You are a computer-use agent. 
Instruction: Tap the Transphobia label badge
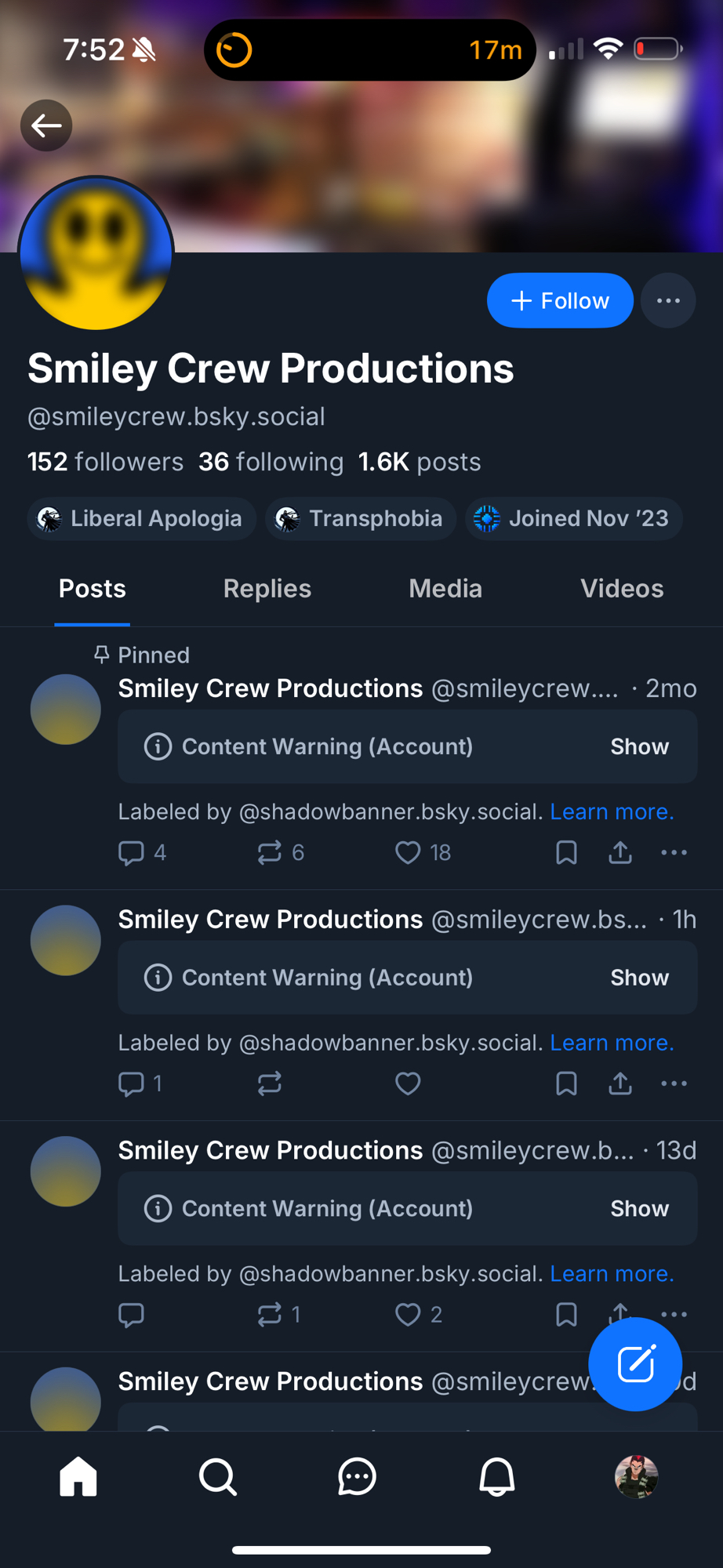pos(361,518)
